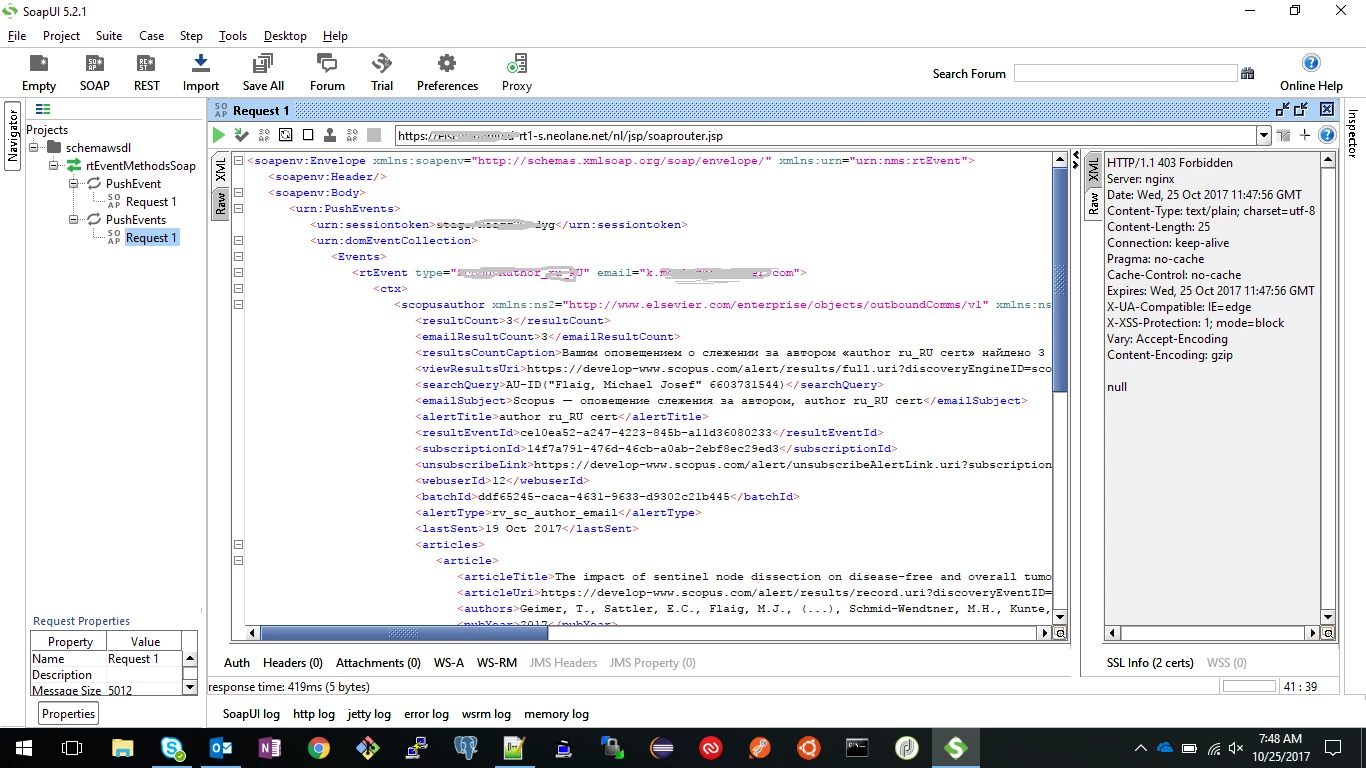The height and width of the screenshot is (768, 1366).
Task: Open SSL Info (2 certs) tab
Action: 1150,663
